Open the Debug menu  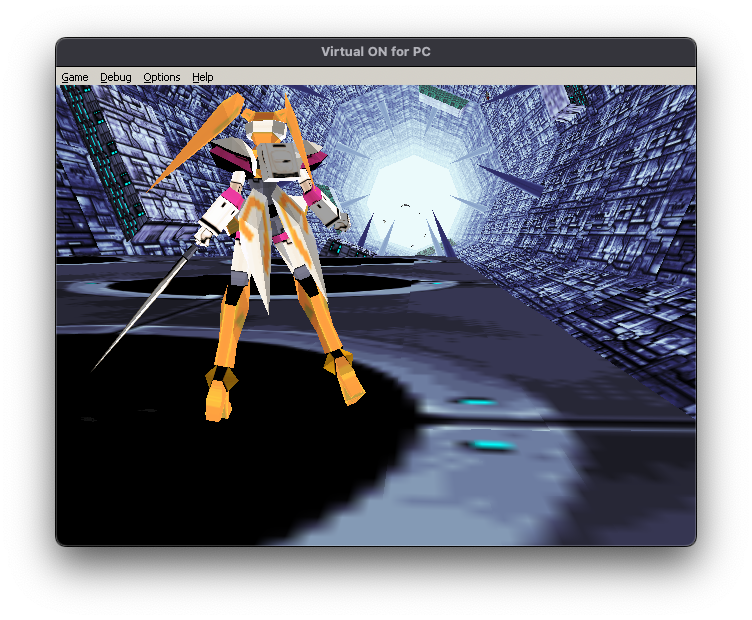click(x=116, y=77)
